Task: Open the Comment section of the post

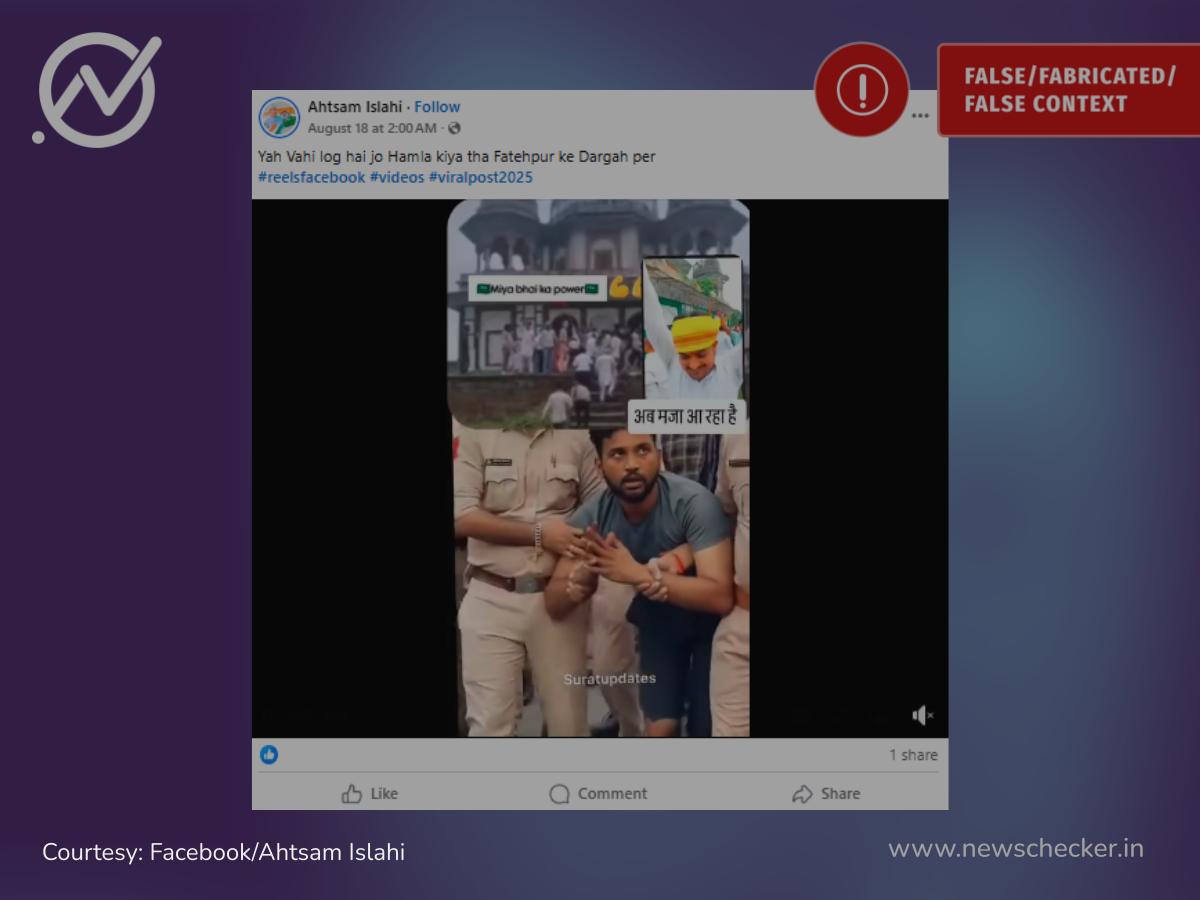Action: click(x=598, y=793)
